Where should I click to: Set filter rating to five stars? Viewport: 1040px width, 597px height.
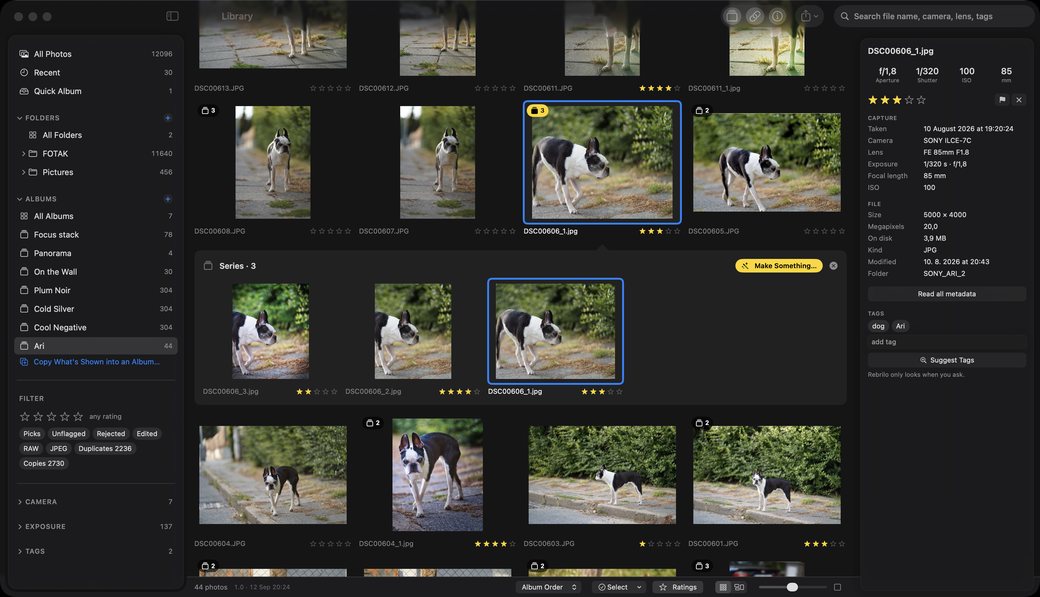click(78, 417)
